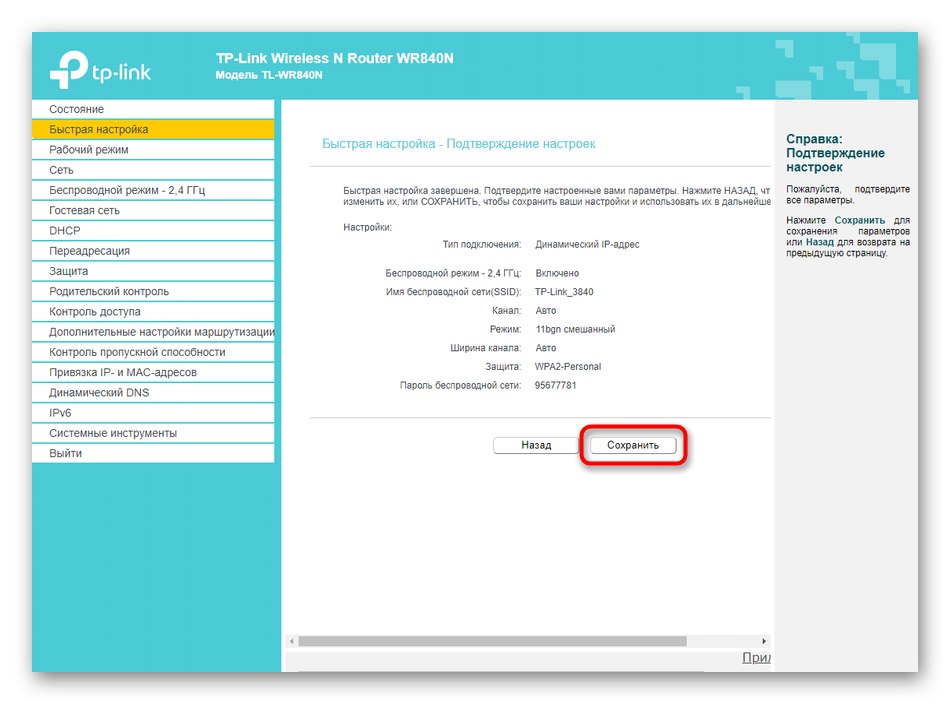Open the Состояние menu item

pyautogui.click(x=150, y=109)
